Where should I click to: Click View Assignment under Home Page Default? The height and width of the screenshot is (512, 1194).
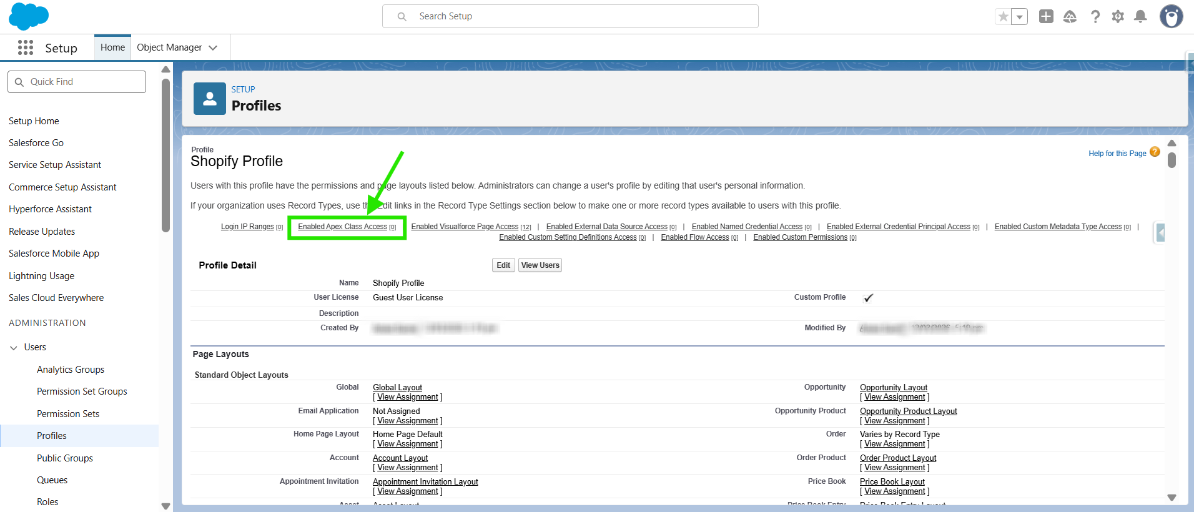tap(407, 443)
